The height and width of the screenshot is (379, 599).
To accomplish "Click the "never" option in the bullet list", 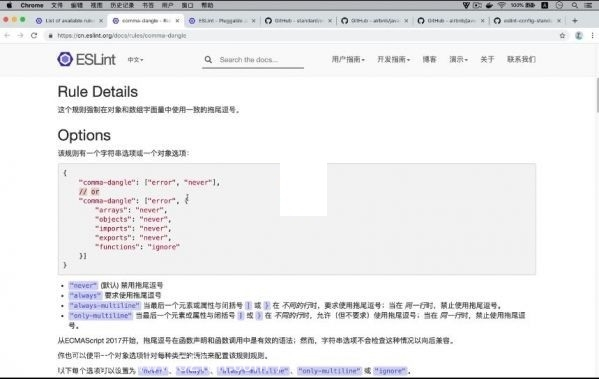I will (83, 285).
